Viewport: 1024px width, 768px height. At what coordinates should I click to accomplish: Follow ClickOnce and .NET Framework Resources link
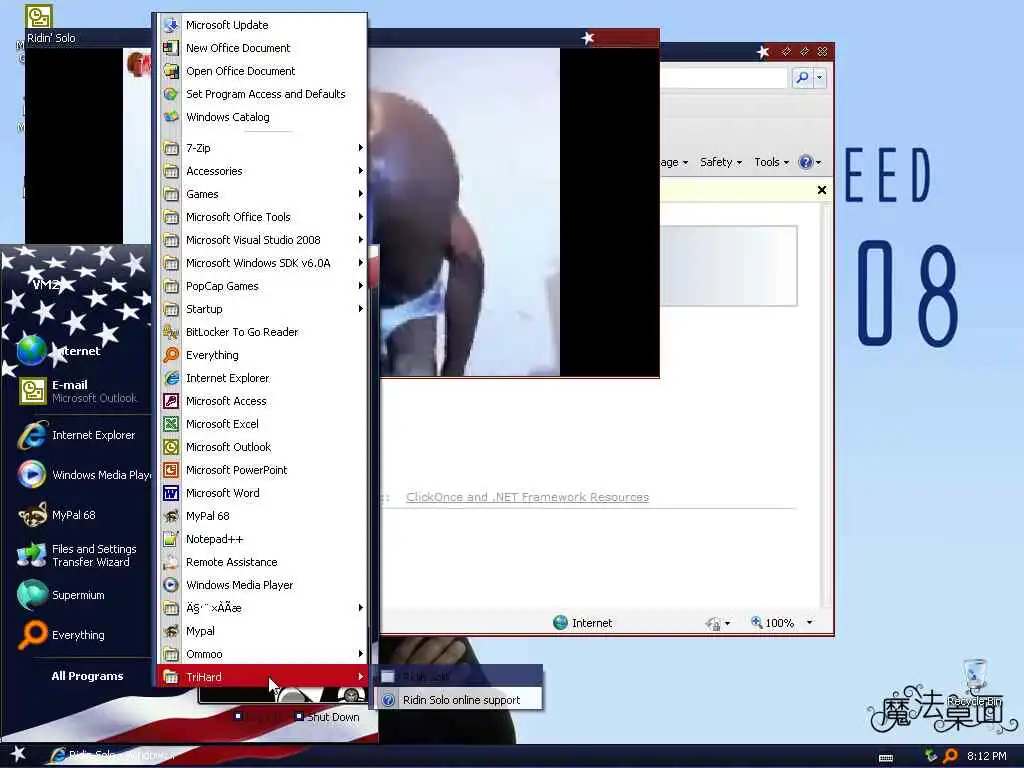point(527,497)
